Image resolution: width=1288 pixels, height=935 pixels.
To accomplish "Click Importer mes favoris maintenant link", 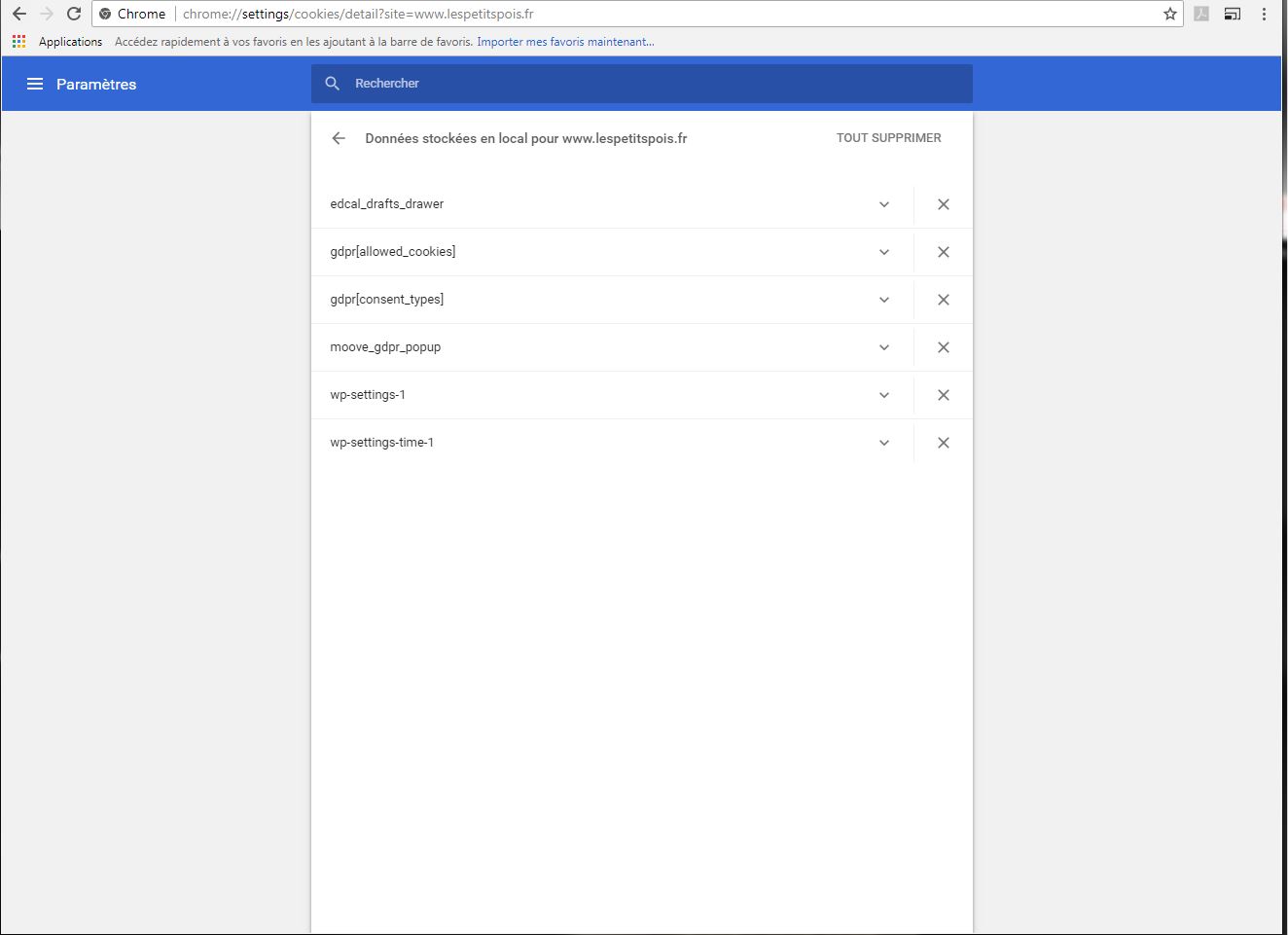I will coord(565,42).
